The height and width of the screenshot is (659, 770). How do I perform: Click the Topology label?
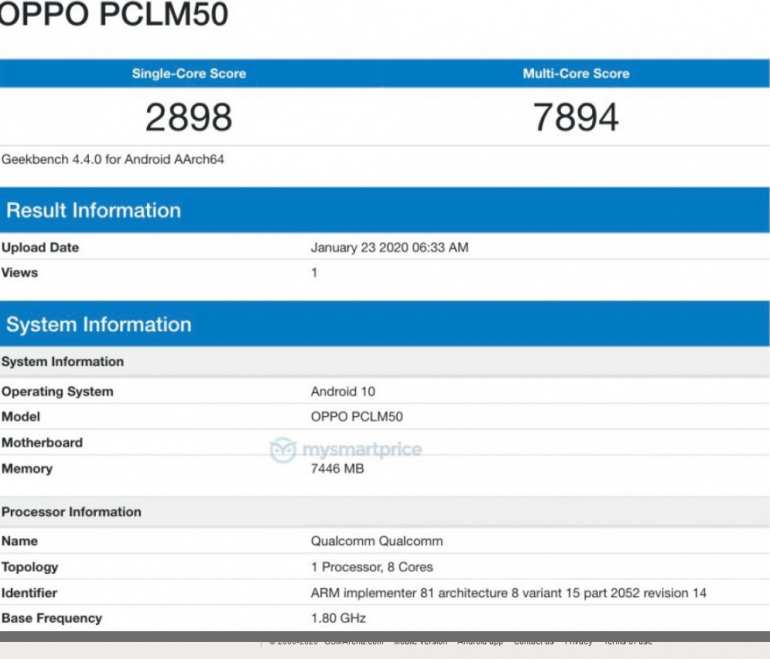point(30,567)
